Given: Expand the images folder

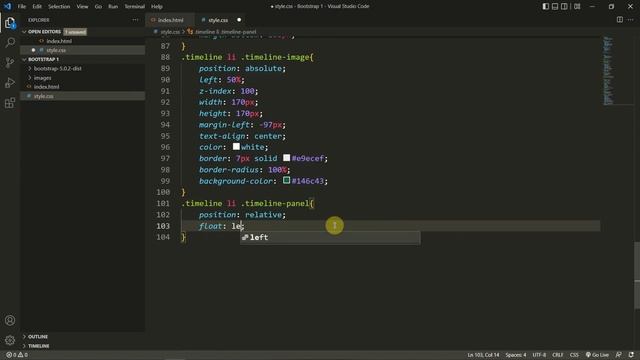Looking at the screenshot, I should [x=42, y=78].
